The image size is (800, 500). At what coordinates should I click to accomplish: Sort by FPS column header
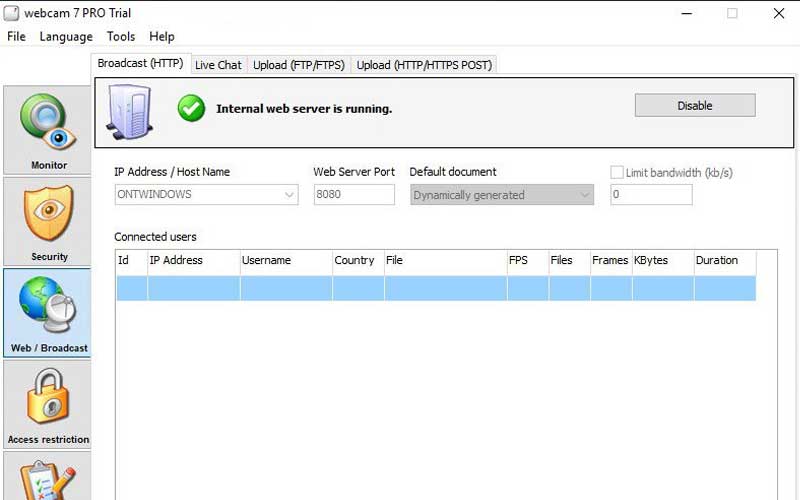(x=528, y=261)
